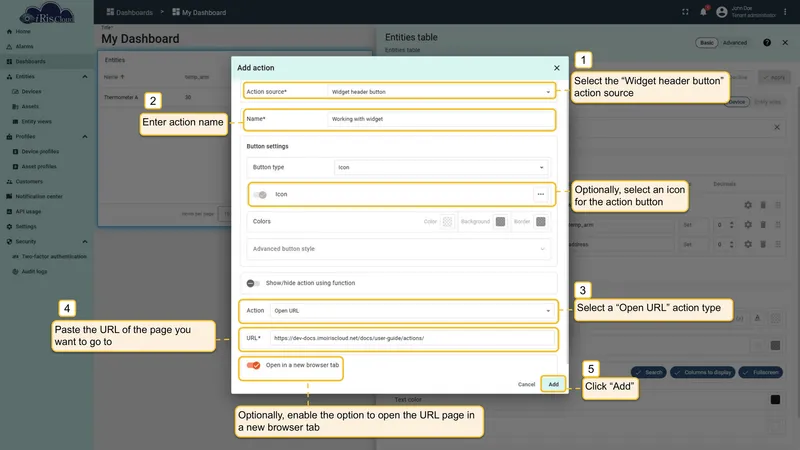The width and height of the screenshot is (800, 450).
Task: Click the URL input field
Action: [412, 338]
